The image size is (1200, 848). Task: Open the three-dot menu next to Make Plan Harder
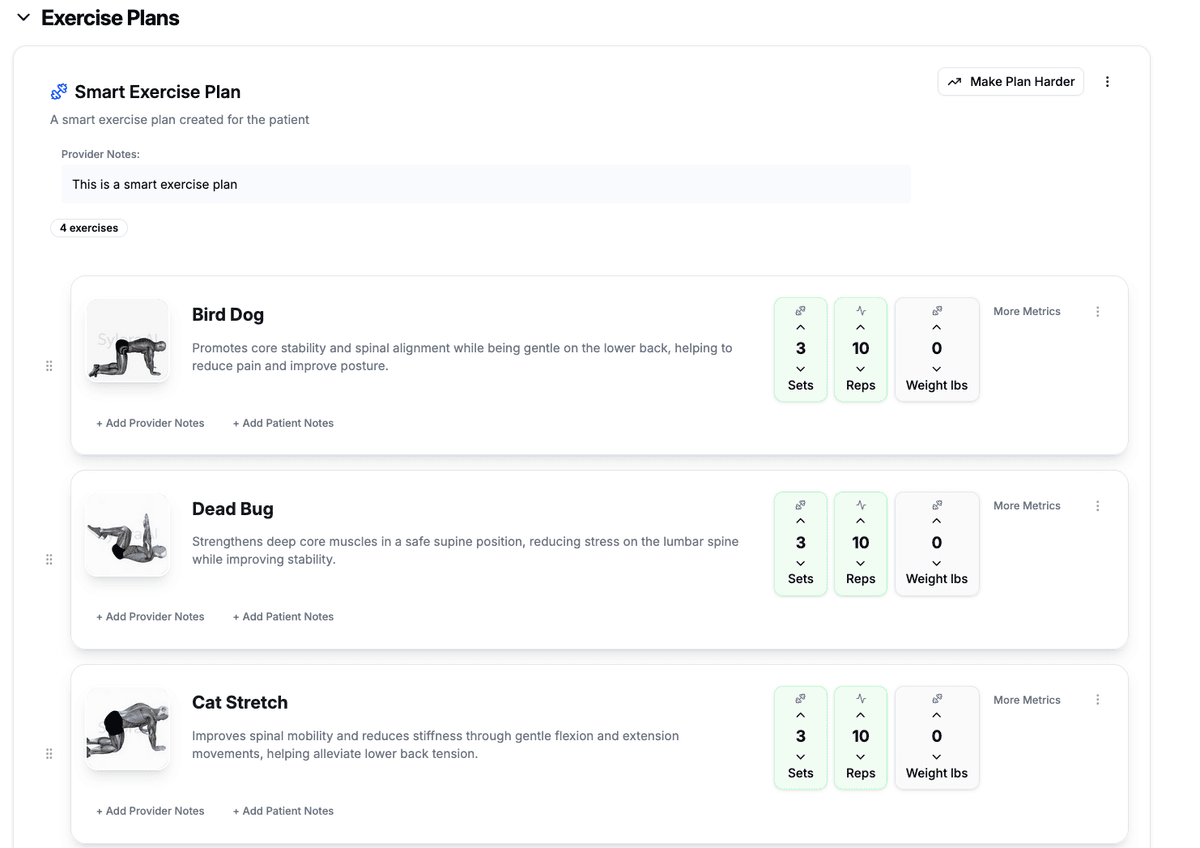pos(1107,81)
